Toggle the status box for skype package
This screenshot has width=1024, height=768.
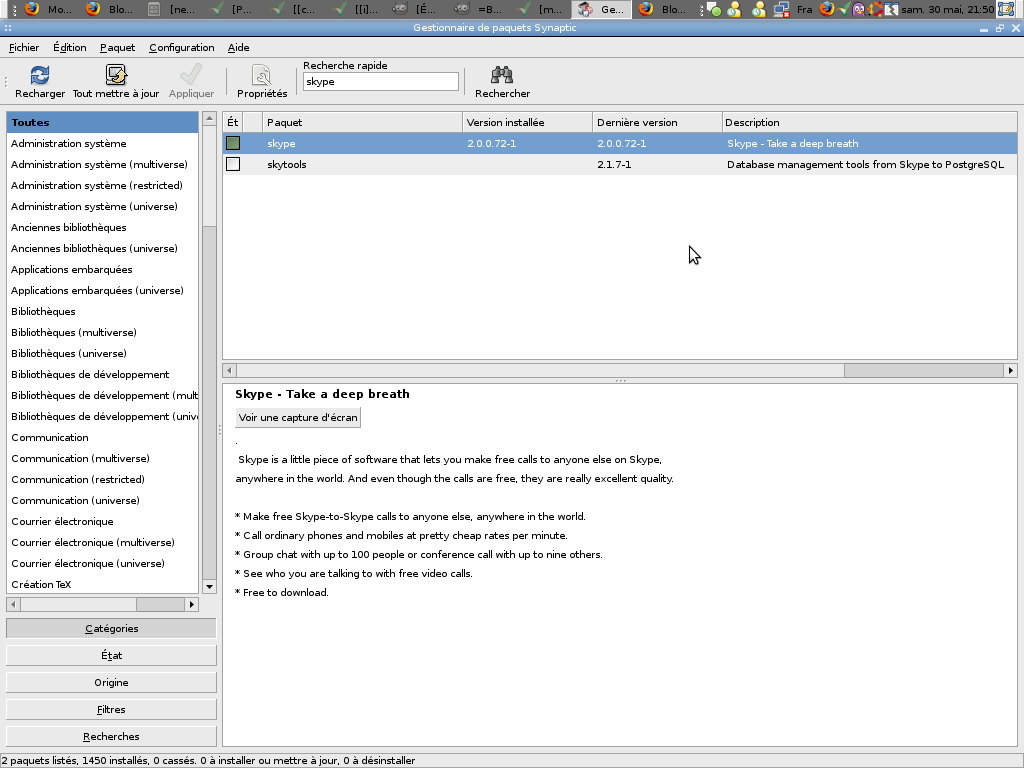tap(233, 143)
